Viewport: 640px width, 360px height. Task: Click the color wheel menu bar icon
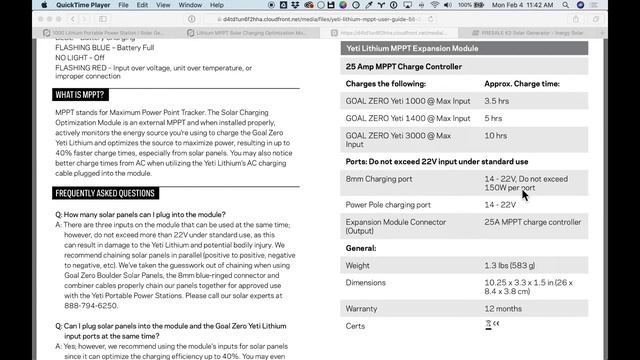pyautogui.click(x=343, y=5)
